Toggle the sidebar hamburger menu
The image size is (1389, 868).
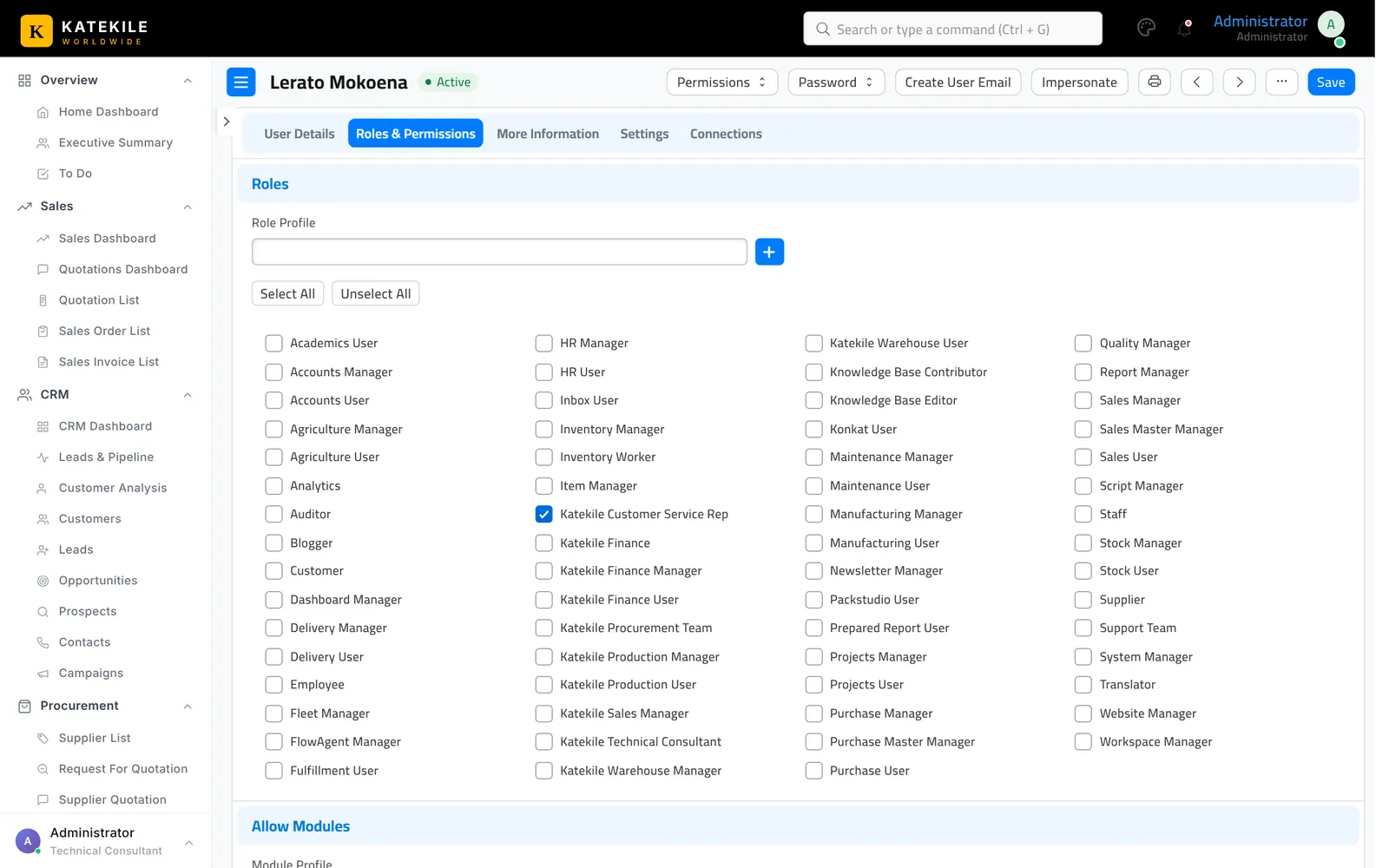pos(241,82)
